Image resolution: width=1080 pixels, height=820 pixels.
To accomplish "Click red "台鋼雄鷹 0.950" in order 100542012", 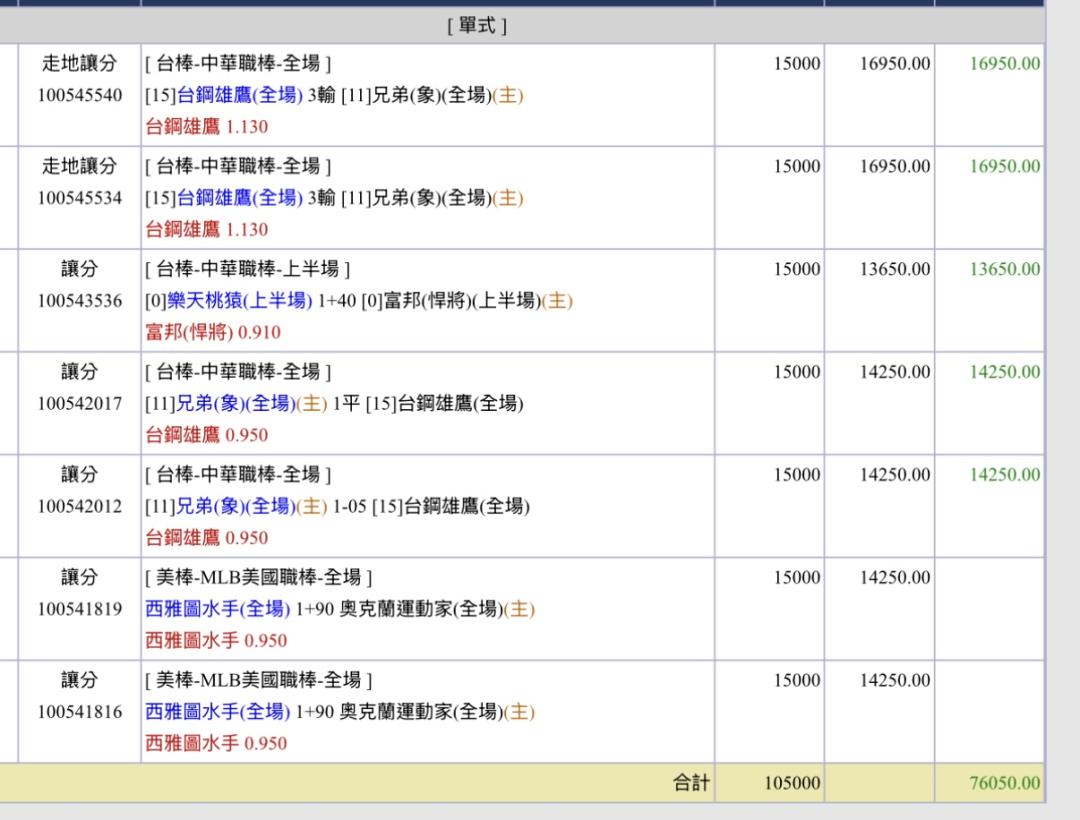I will (x=207, y=538).
